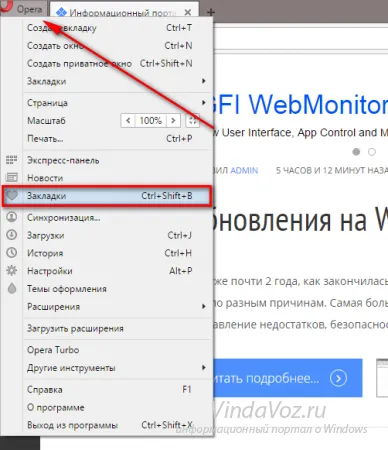Screen dimensions: 388x450
Task: Choose Создать приватное окно entry
Action: 117,63
